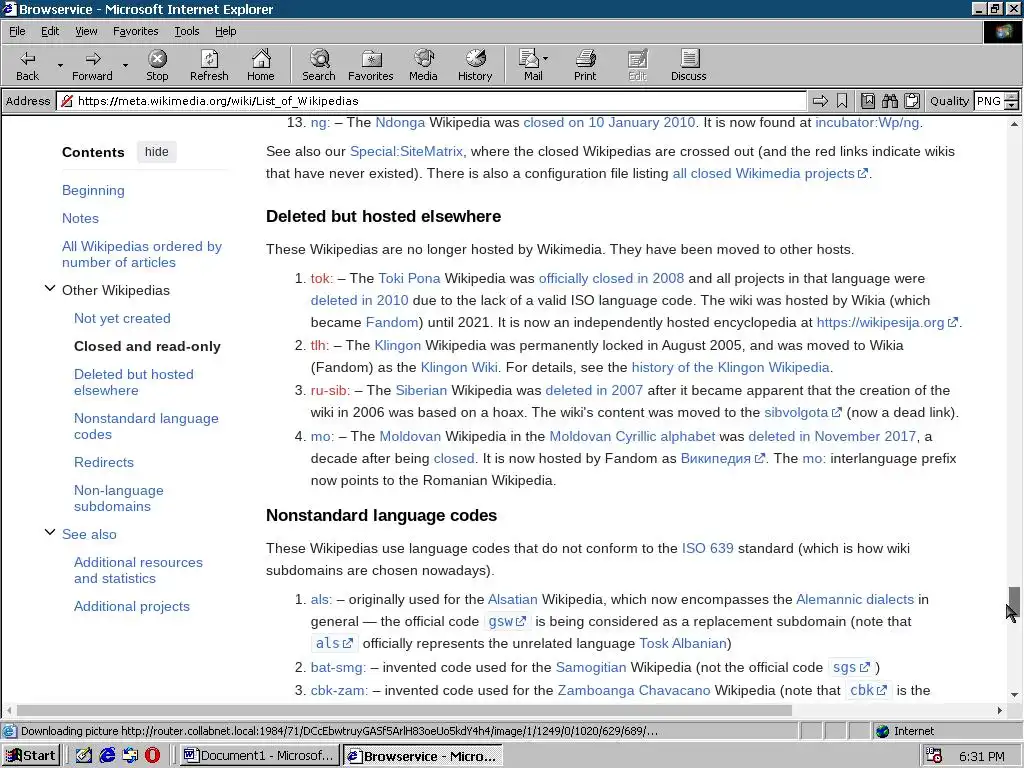Open the Tools menu
Viewport: 1024px width, 768px height.
pos(186,31)
